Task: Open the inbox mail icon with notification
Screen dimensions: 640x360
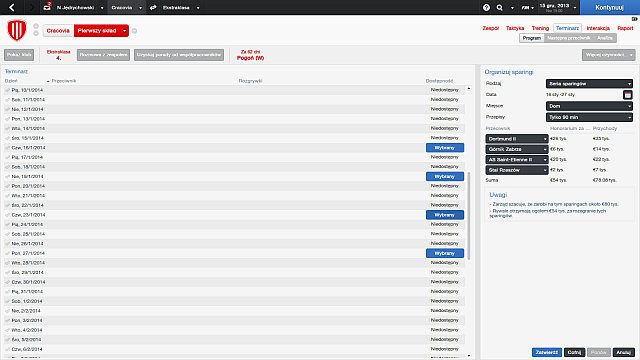Action: [x=47, y=7]
